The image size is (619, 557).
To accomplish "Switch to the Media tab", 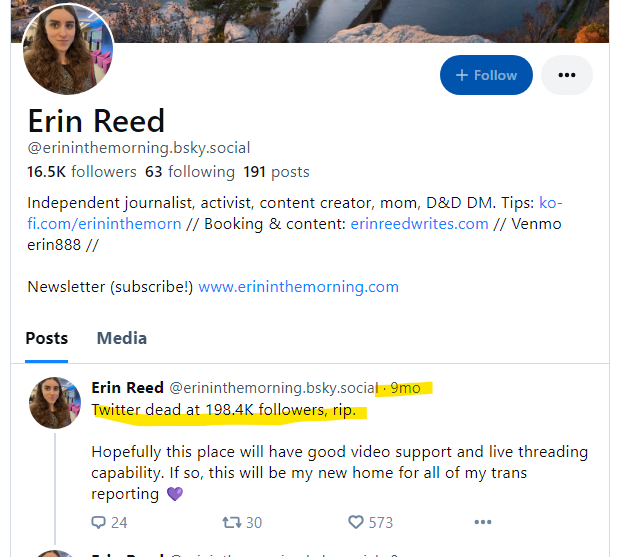I will (122, 339).
